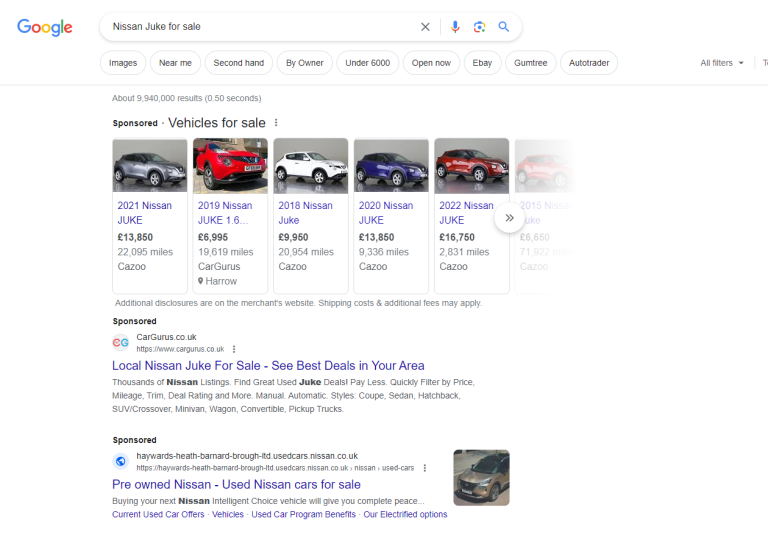
Task: Click haywards-heath-barnard-brough-ltd.usedcars.nissan.co.uk site name
Action: pyautogui.click(x=247, y=456)
